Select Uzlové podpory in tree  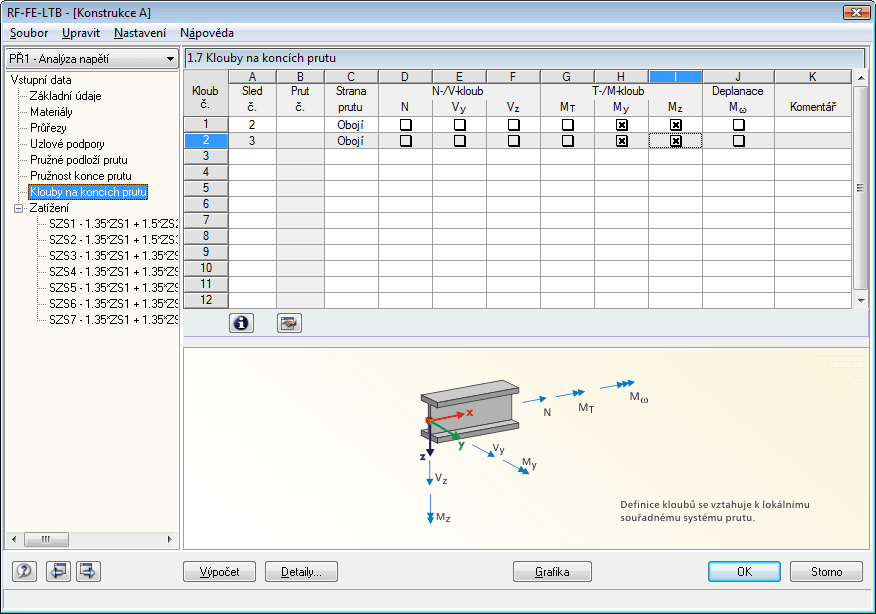67,144
